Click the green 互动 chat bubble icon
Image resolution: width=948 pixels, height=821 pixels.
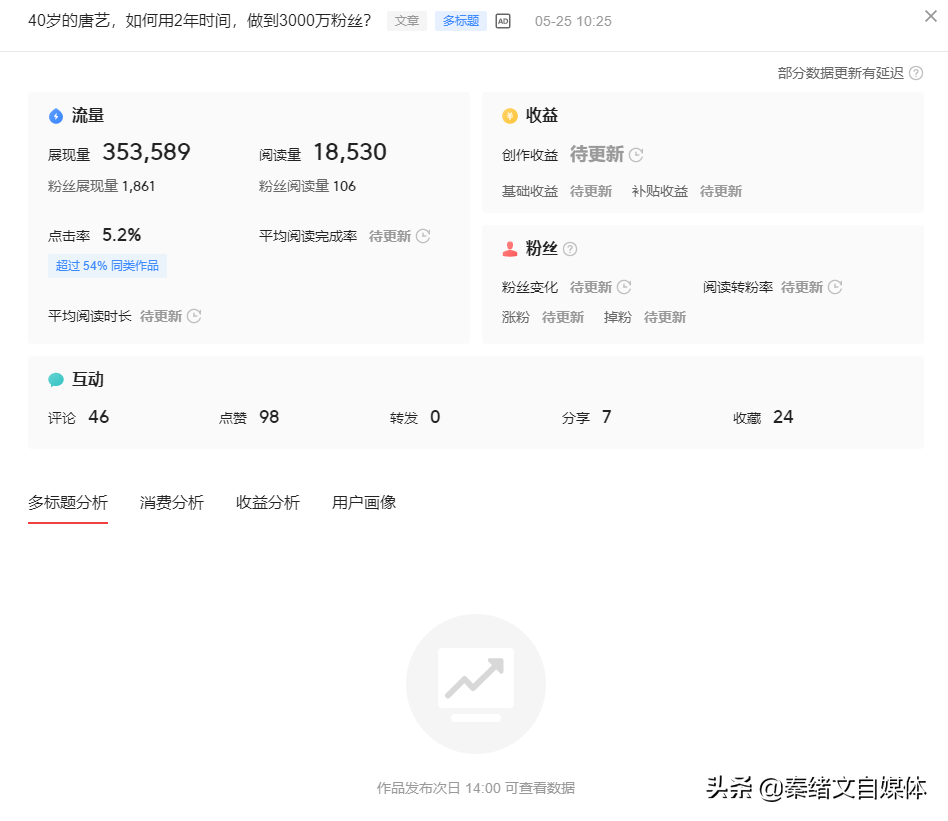point(57,379)
